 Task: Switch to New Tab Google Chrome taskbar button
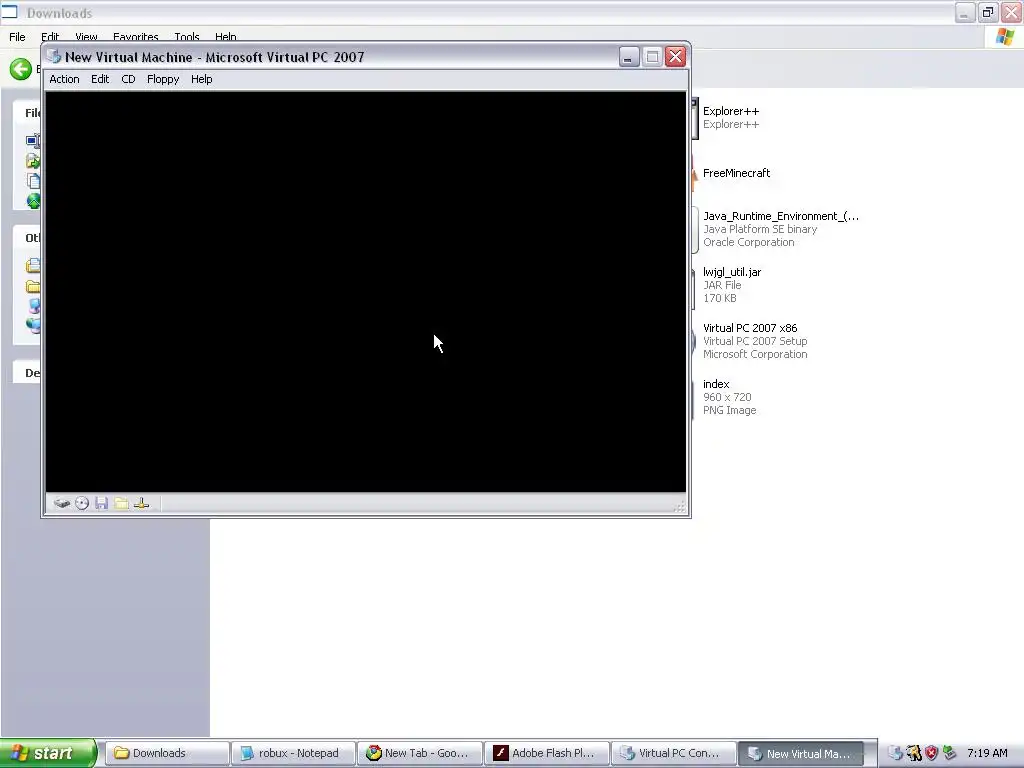pyautogui.click(x=419, y=753)
